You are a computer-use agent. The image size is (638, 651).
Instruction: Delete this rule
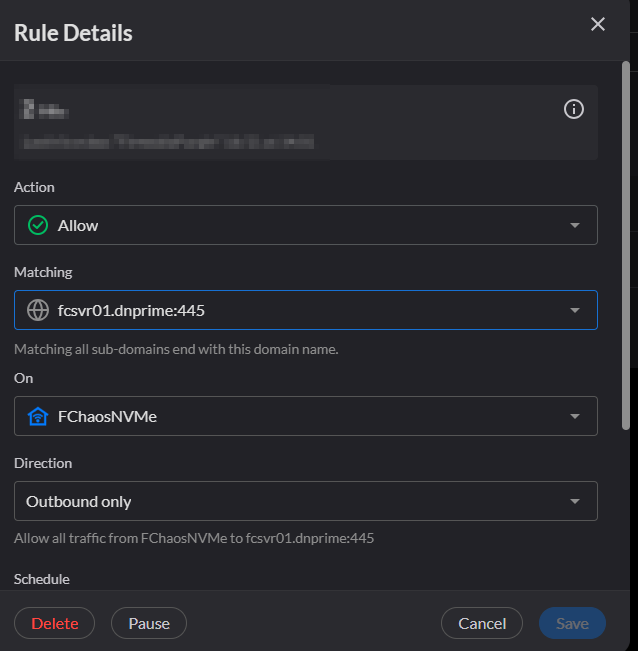pos(54,623)
